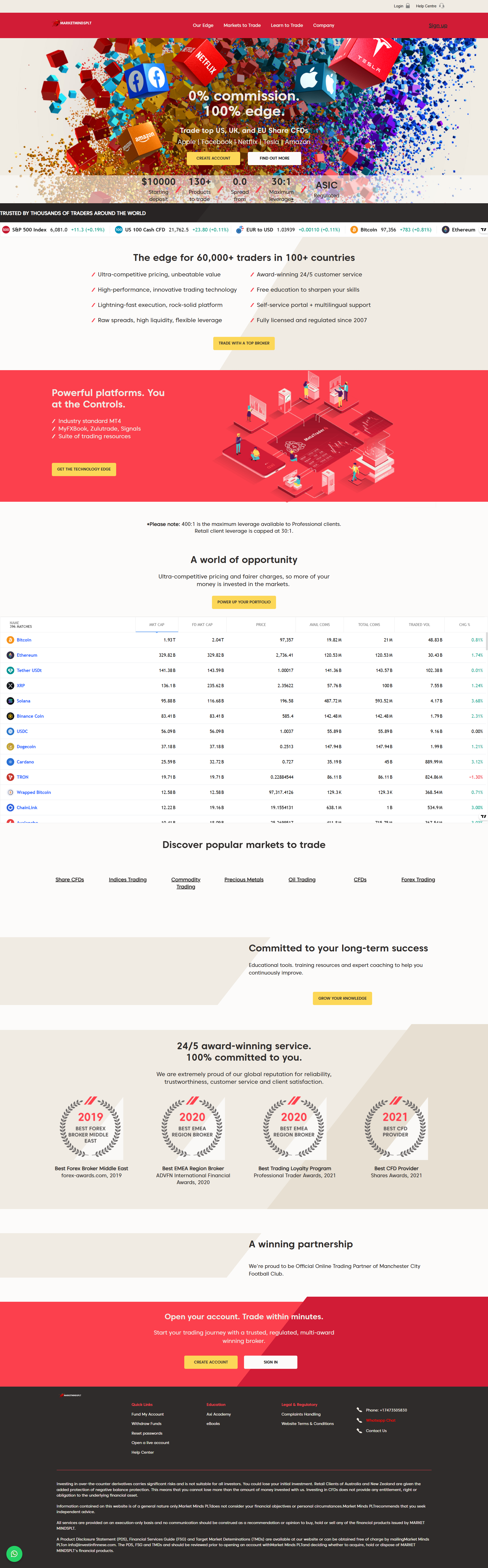Click the Login lock icon
Screen dimensions: 488x1568
[408, 6]
